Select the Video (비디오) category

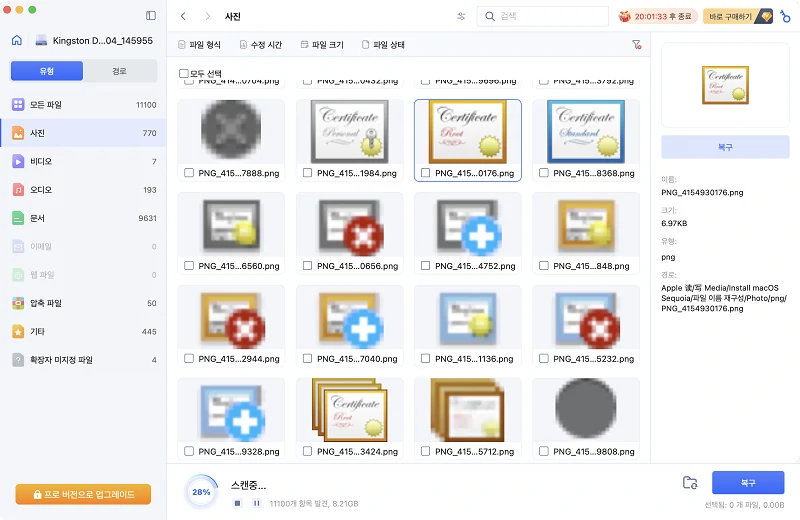coord(83,161)
